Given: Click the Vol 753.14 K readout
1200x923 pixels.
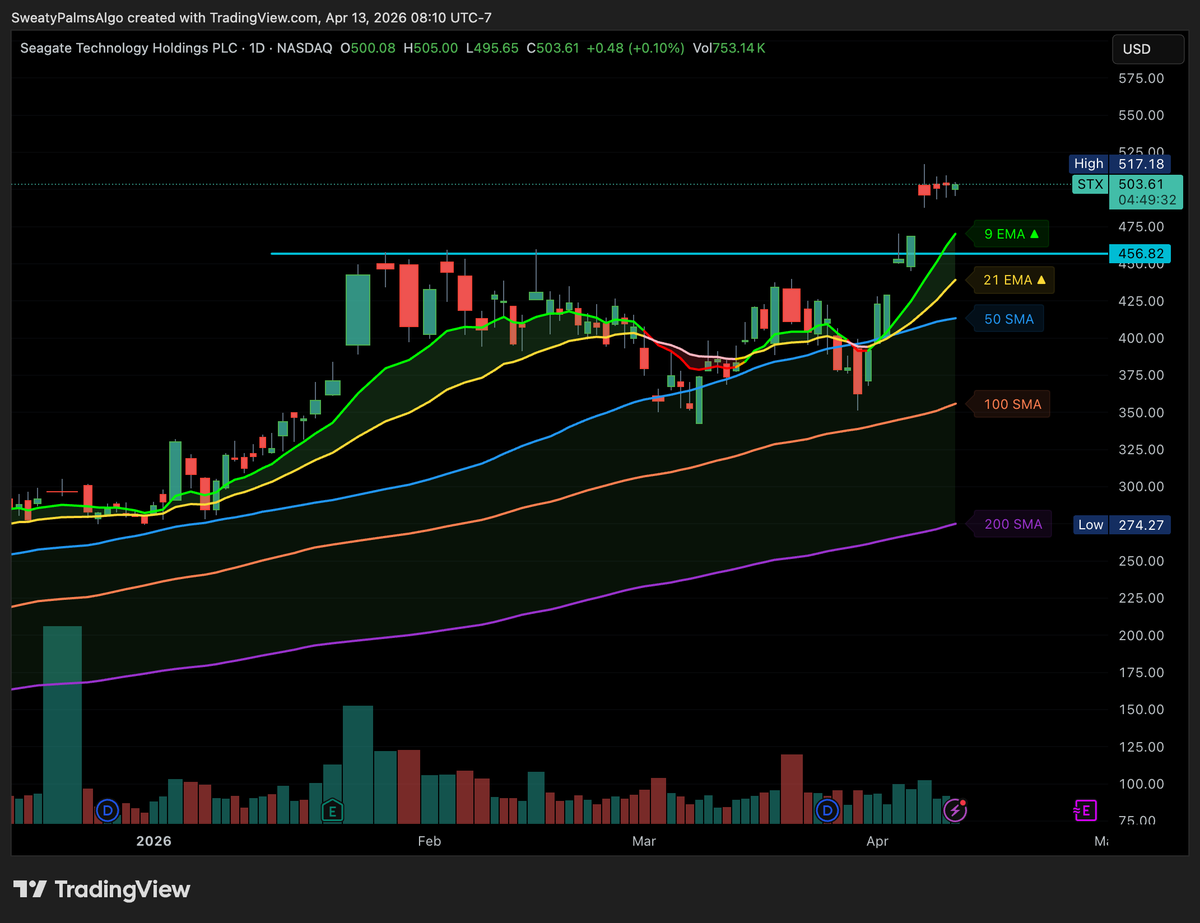Looking at the screenshot, I should pyautogui.click(x=730, y=48).
